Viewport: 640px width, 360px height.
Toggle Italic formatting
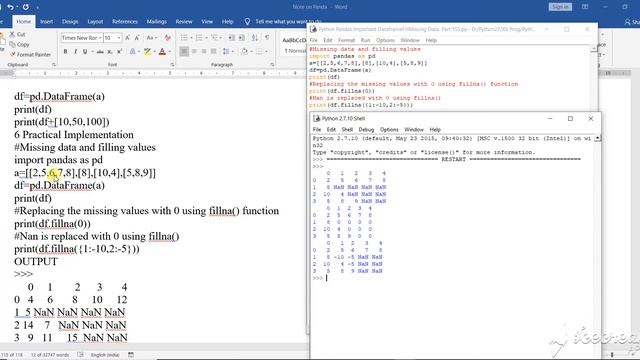76,51
